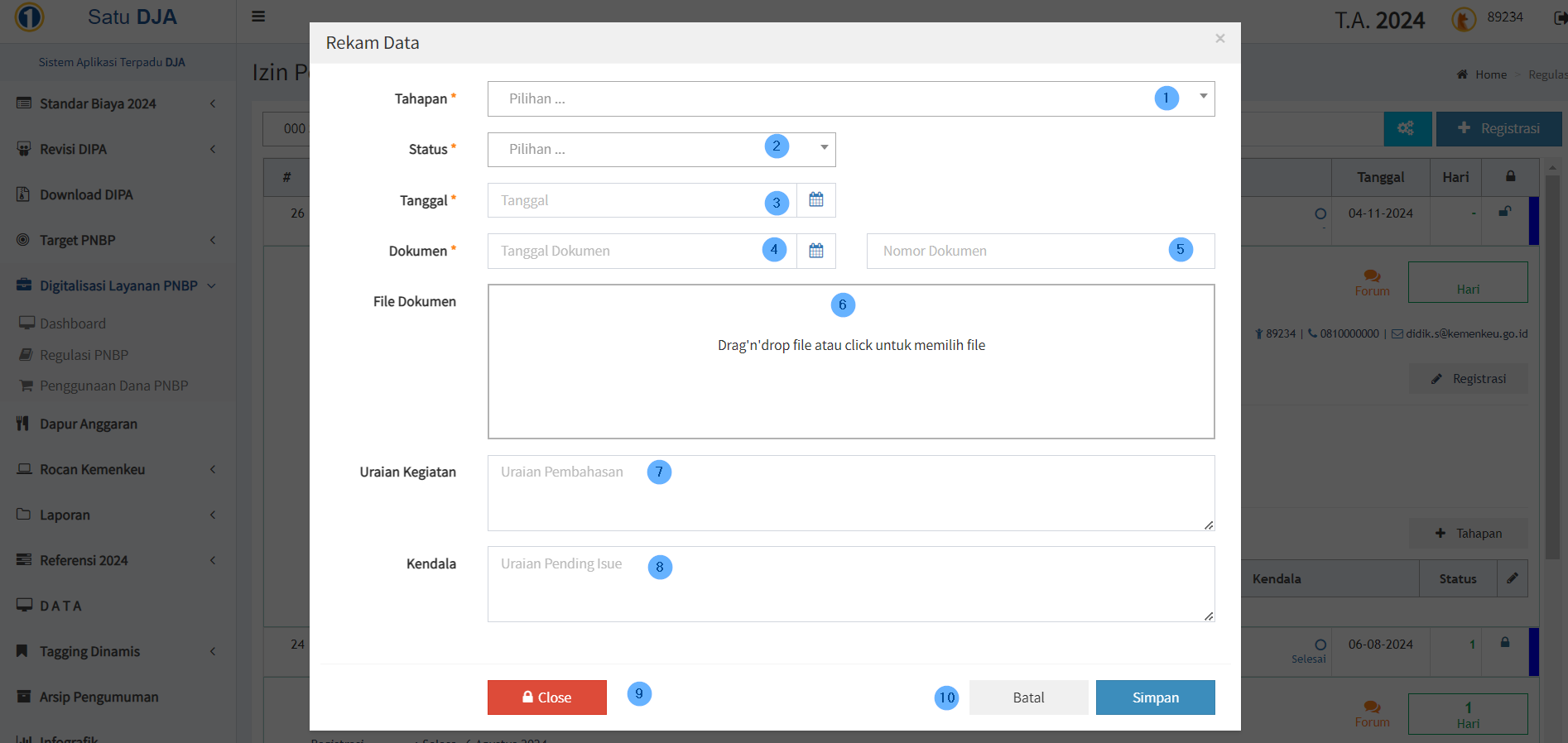Open calendar picker for Tanggal field

pyautogui.click(x=815, y=200)
